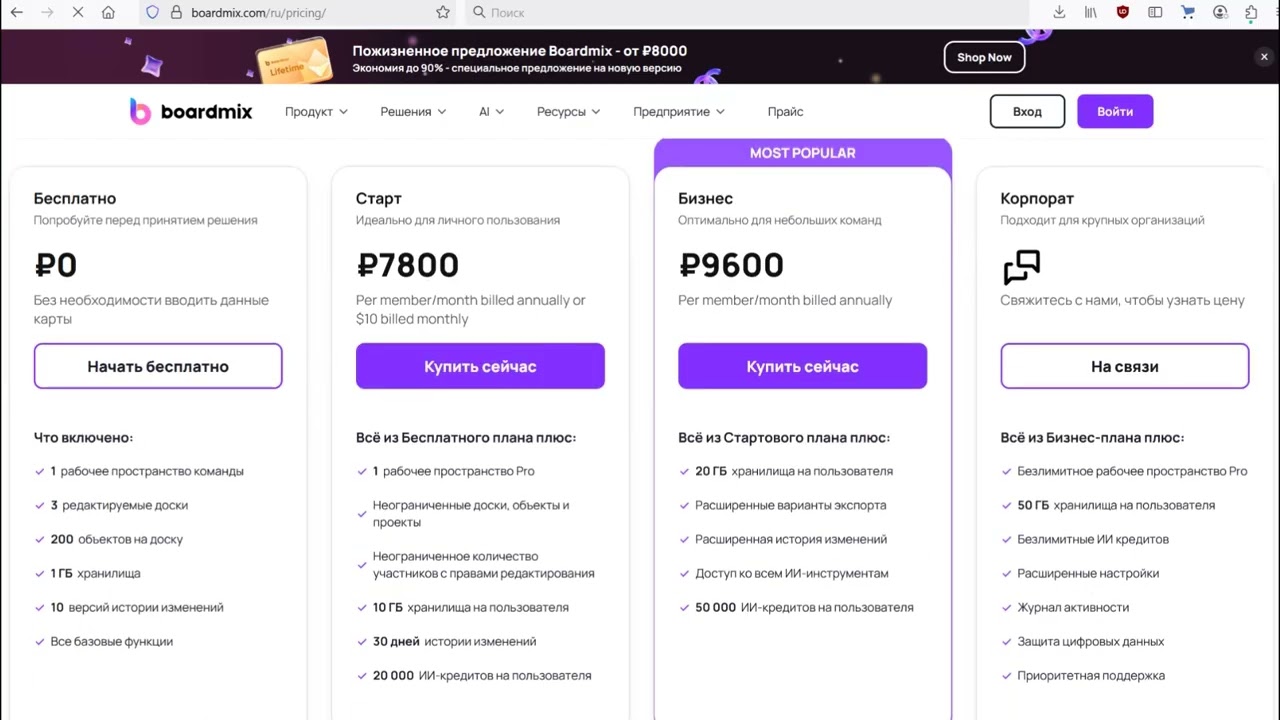Open the AI navigation menu
This screenshot has width=1280, height=720.
[491, 112]
